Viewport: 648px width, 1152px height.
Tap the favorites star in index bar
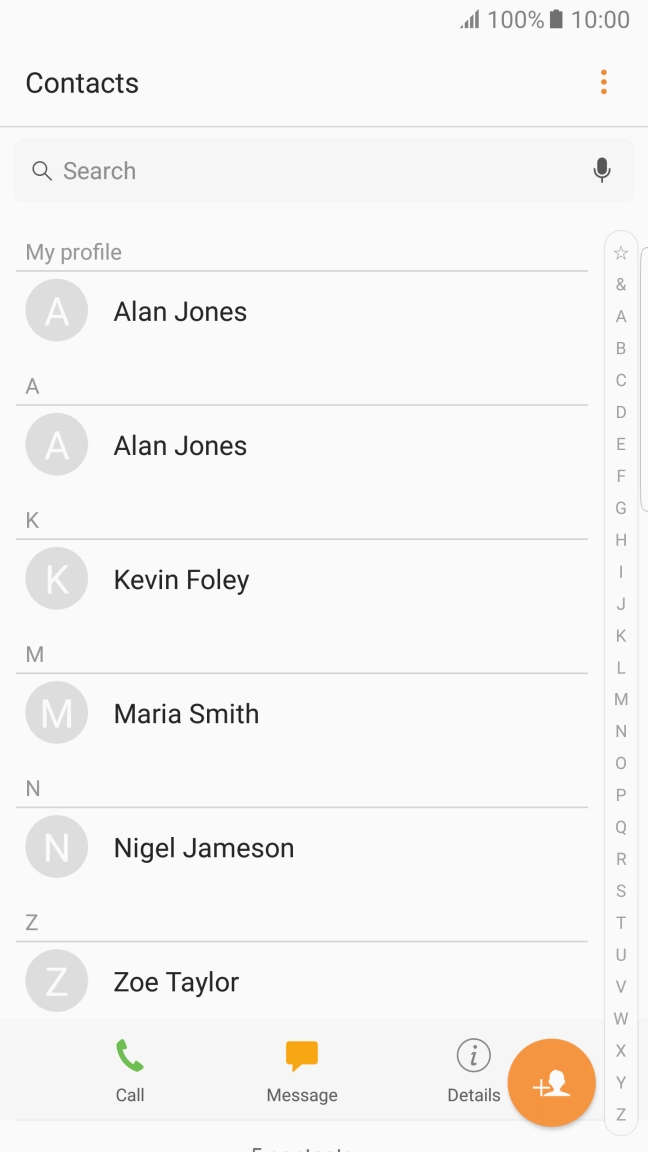click(621, 253)
